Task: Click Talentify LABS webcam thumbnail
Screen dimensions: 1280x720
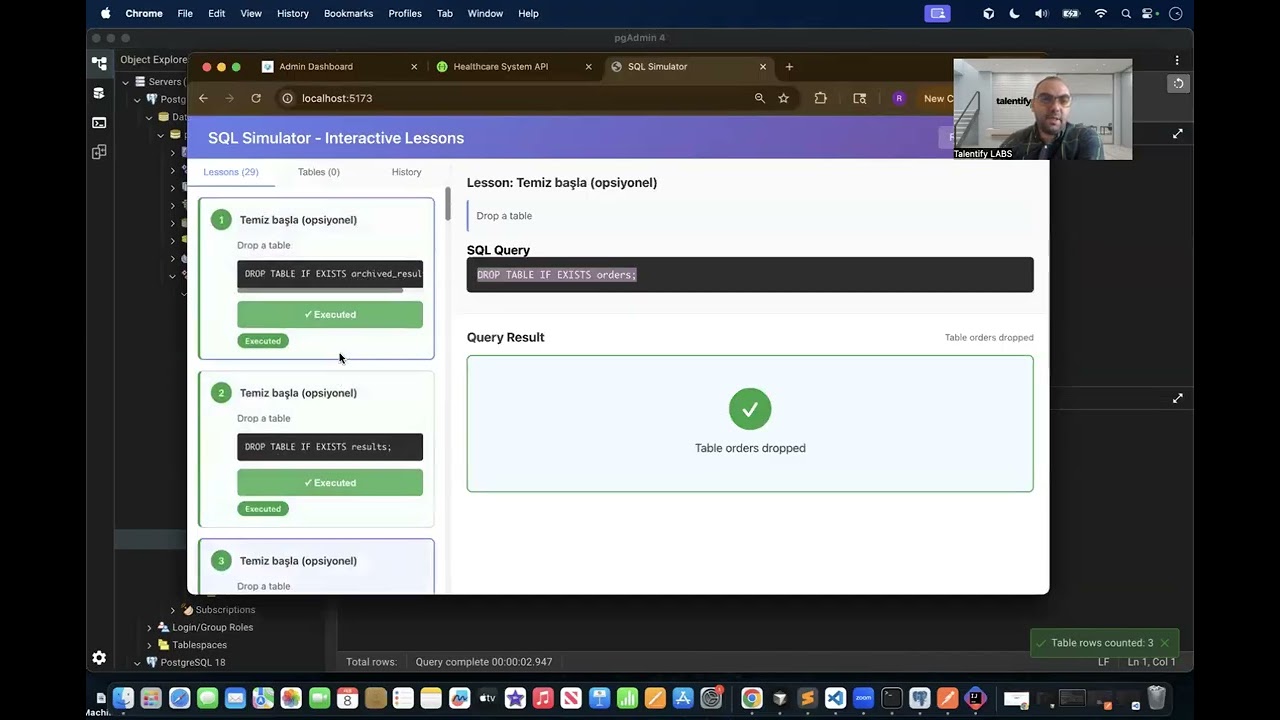Action: pyautogui.click(x=1043, y=109)
